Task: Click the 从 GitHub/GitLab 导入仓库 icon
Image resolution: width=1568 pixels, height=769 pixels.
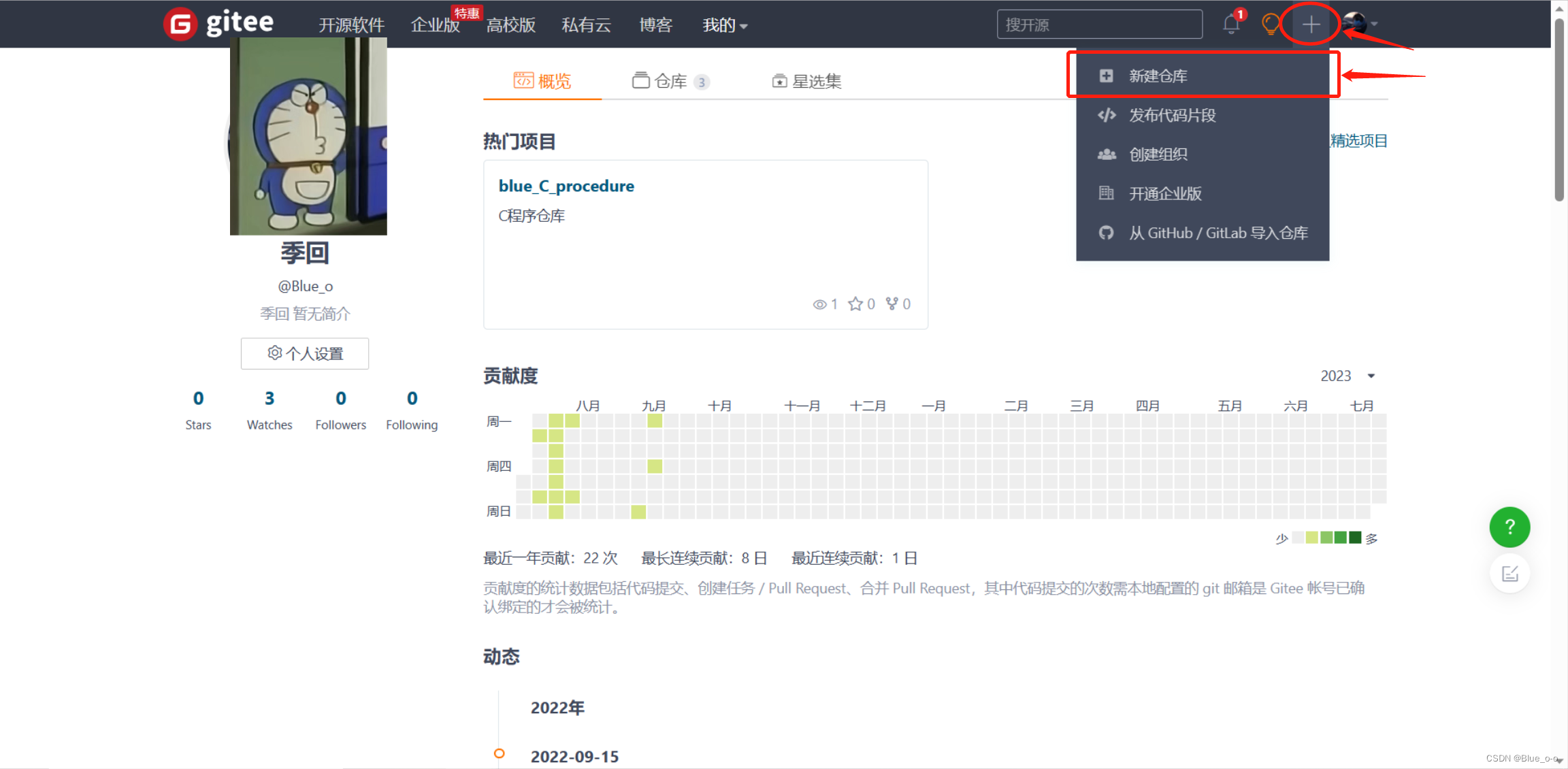Action: [1106, 232]
